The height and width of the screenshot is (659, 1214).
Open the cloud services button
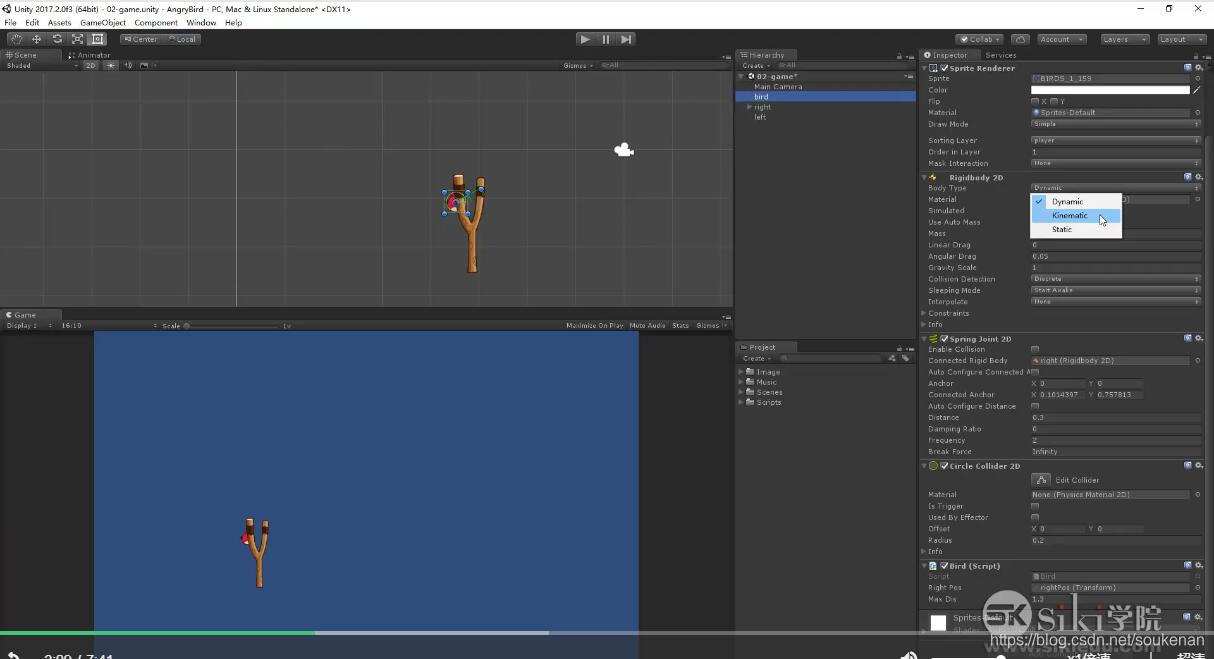(x=1019, y=39)
